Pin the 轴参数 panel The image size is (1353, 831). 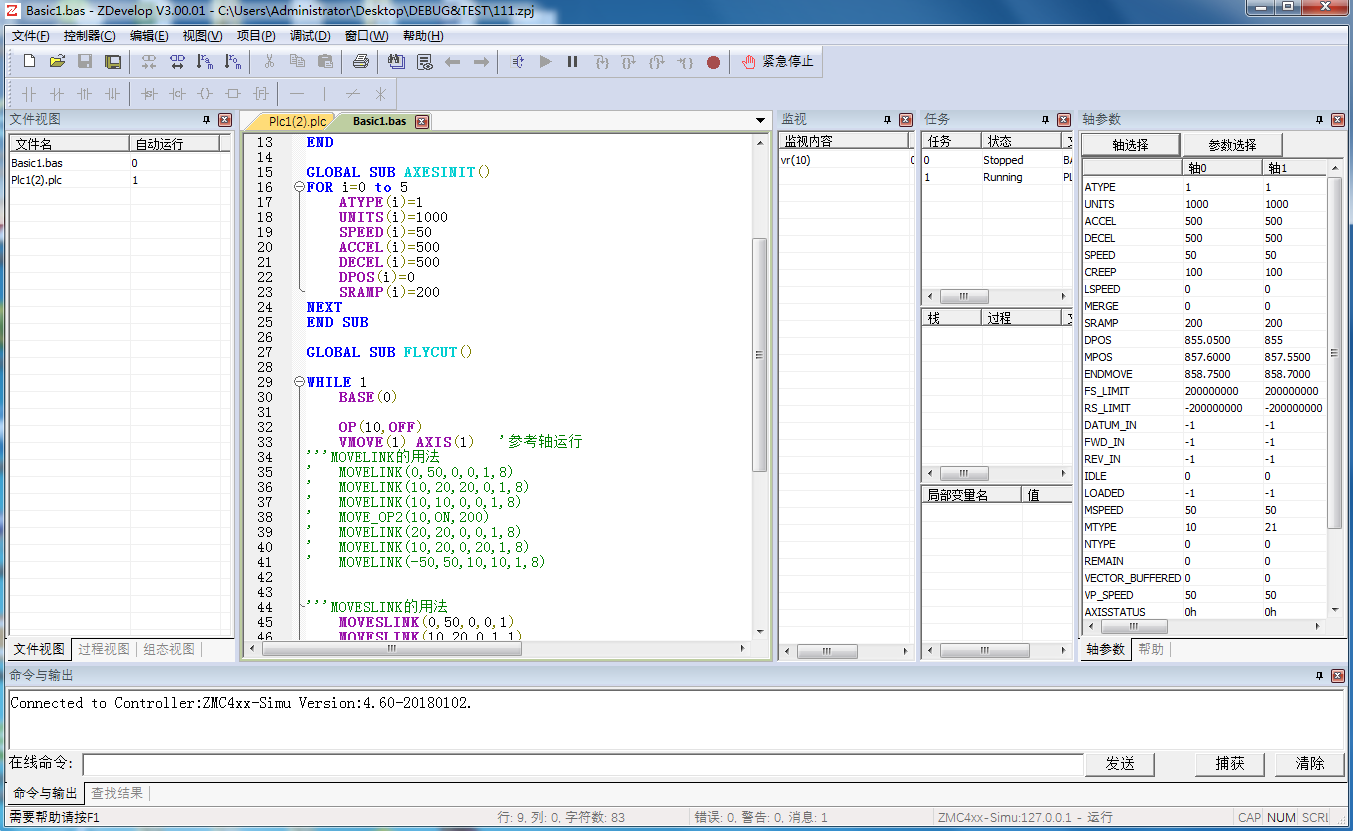click(1318, 120)
